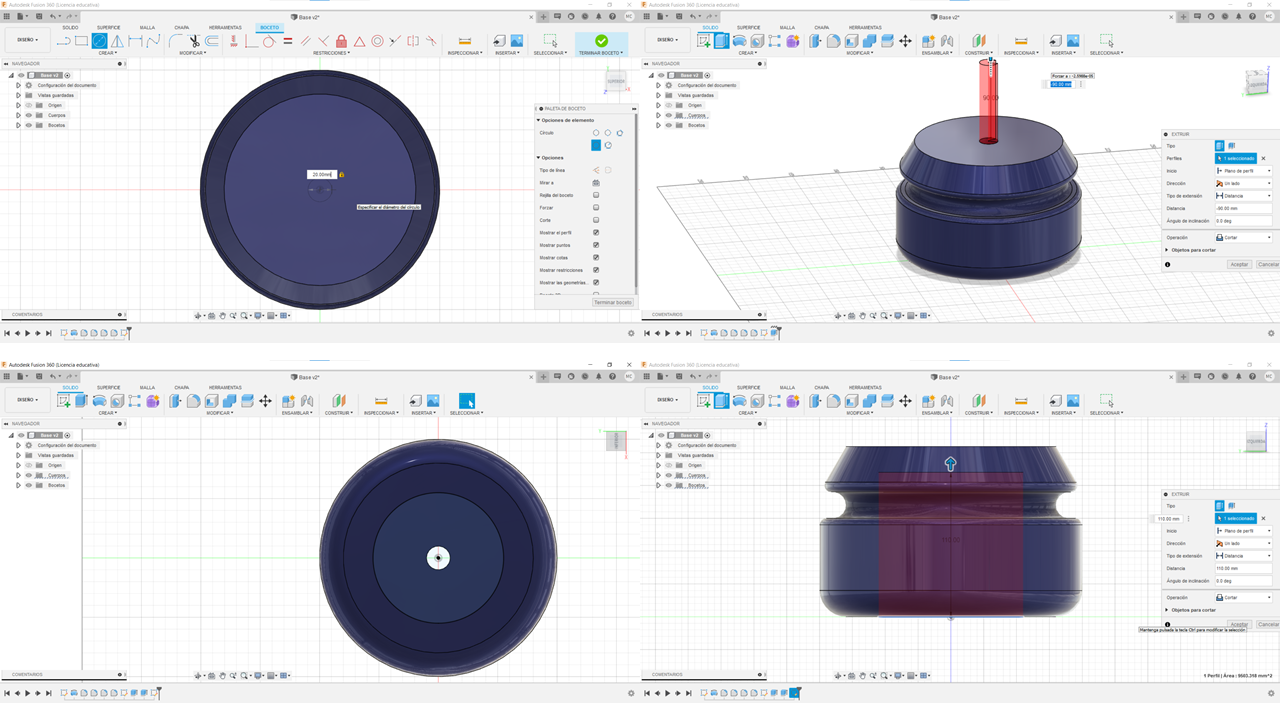Image resolution: width=1280 pixels, height=720 pixels.
Task: Open the DISEÑO workspace dropdown in top-left window
Action: (27, 40)
